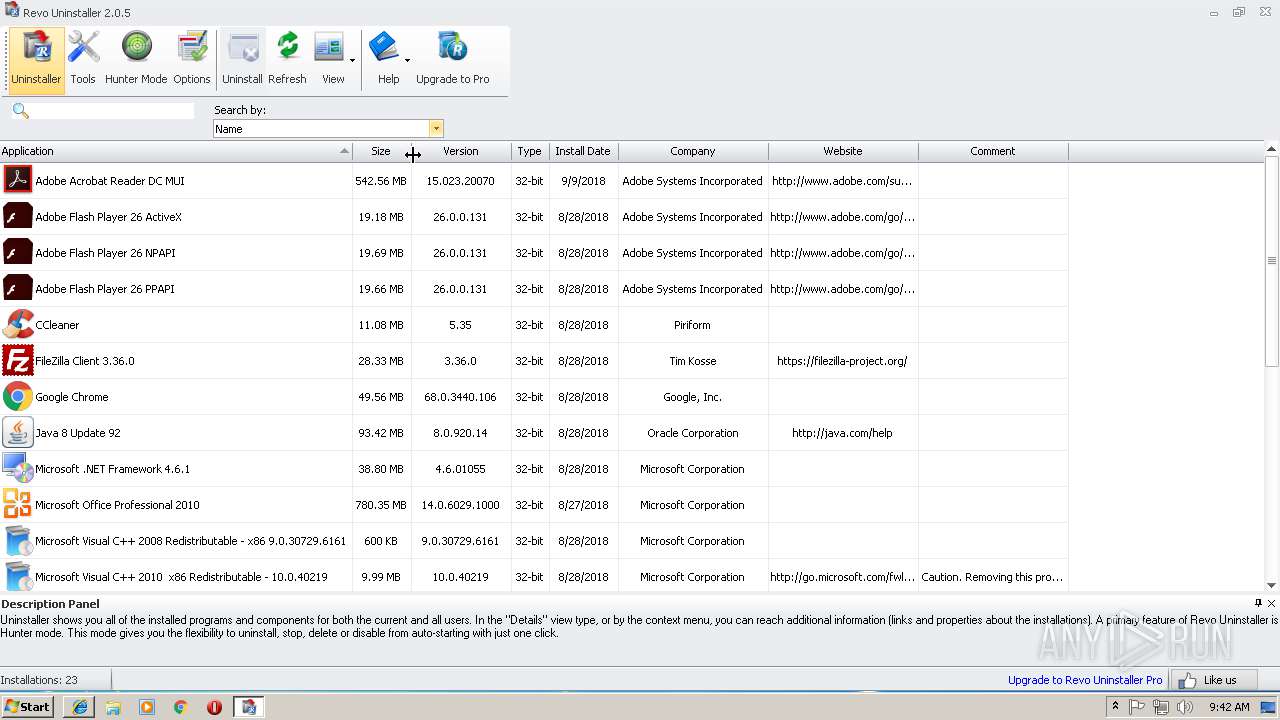Expand the Help dropdown arrow
The image size is (1280, 720).
point(407,60)
